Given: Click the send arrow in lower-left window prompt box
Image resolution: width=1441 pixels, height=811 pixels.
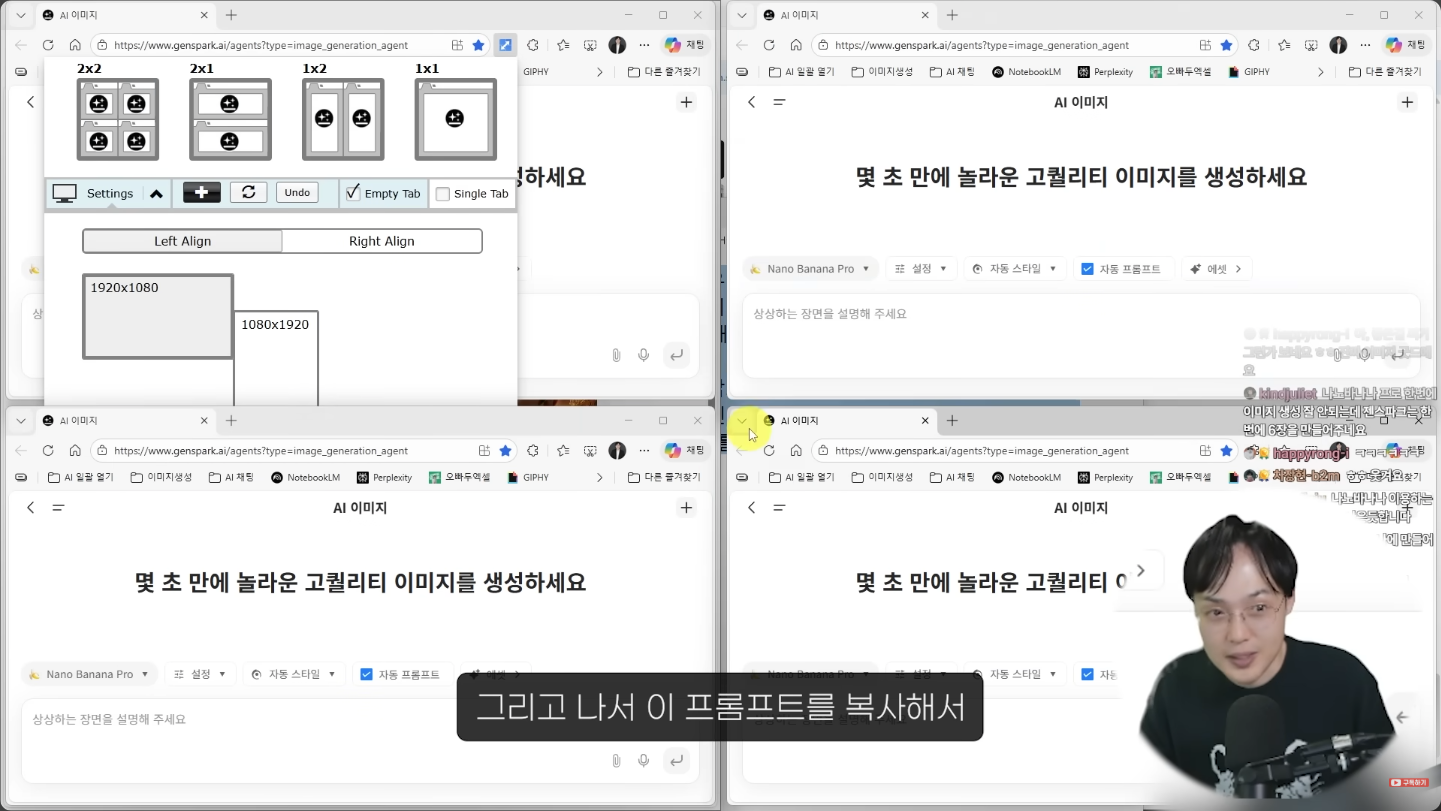Looking at the screenshot, I should [677, 761].
